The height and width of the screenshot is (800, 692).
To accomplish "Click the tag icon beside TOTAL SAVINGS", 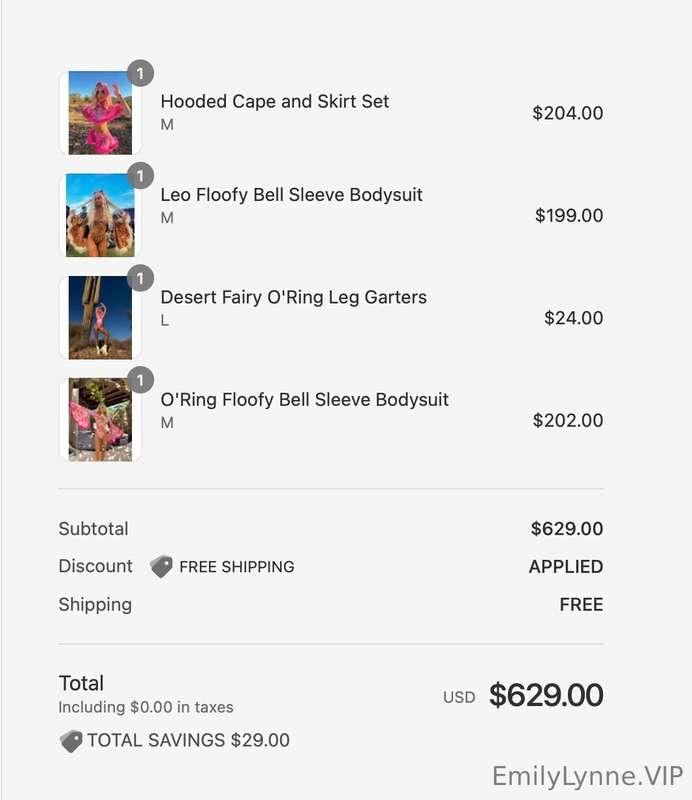I will [71, 741].
